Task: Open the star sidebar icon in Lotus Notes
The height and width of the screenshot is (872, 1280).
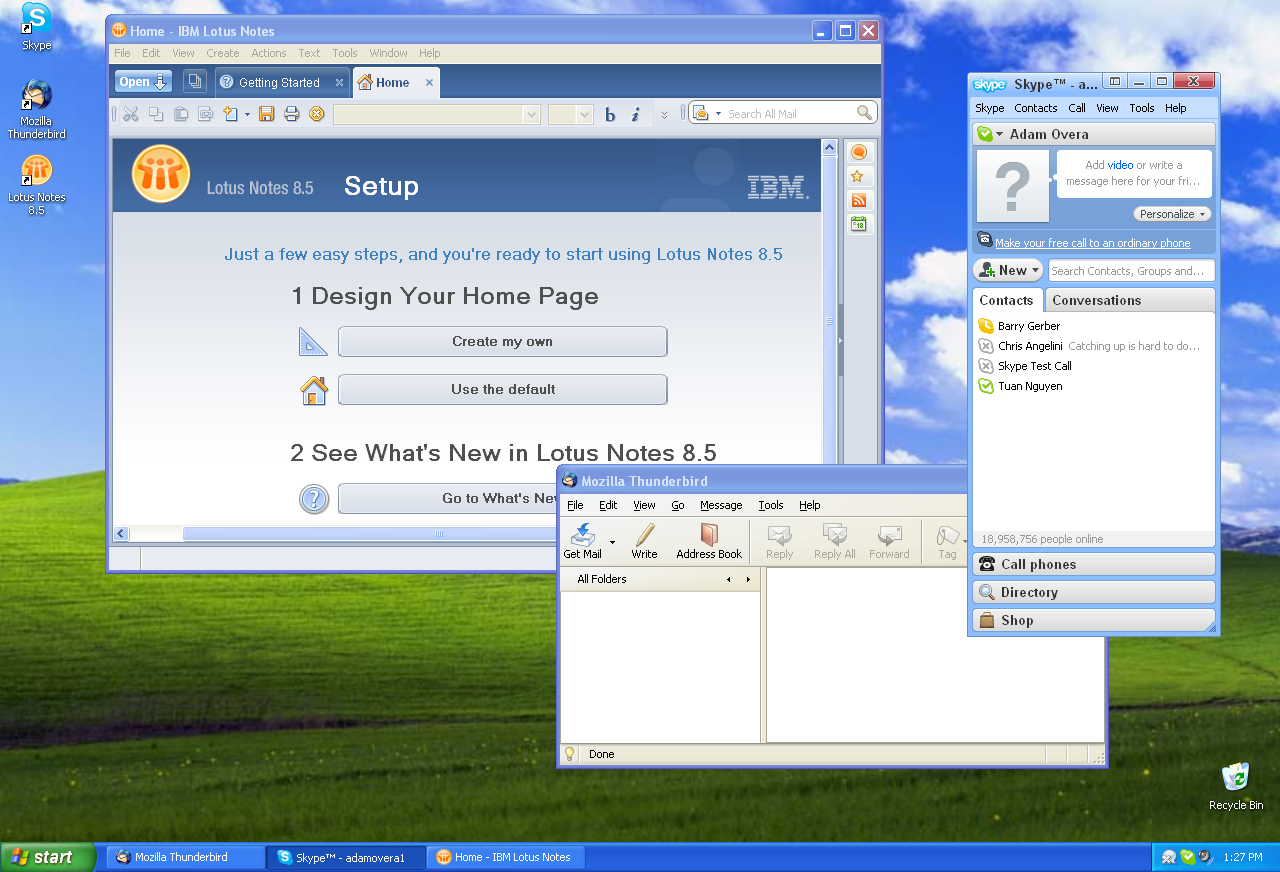Action: pyautogui.click(x=858, y=176)
